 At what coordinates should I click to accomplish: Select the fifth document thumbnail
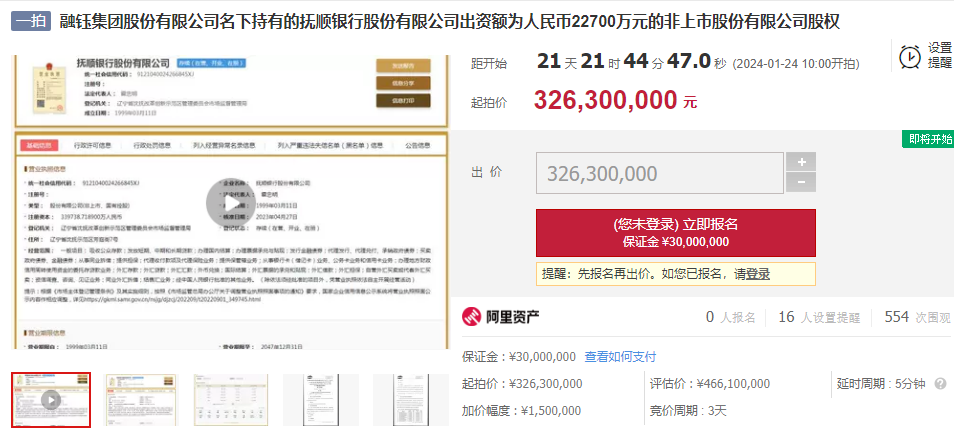tap(410, 400)
